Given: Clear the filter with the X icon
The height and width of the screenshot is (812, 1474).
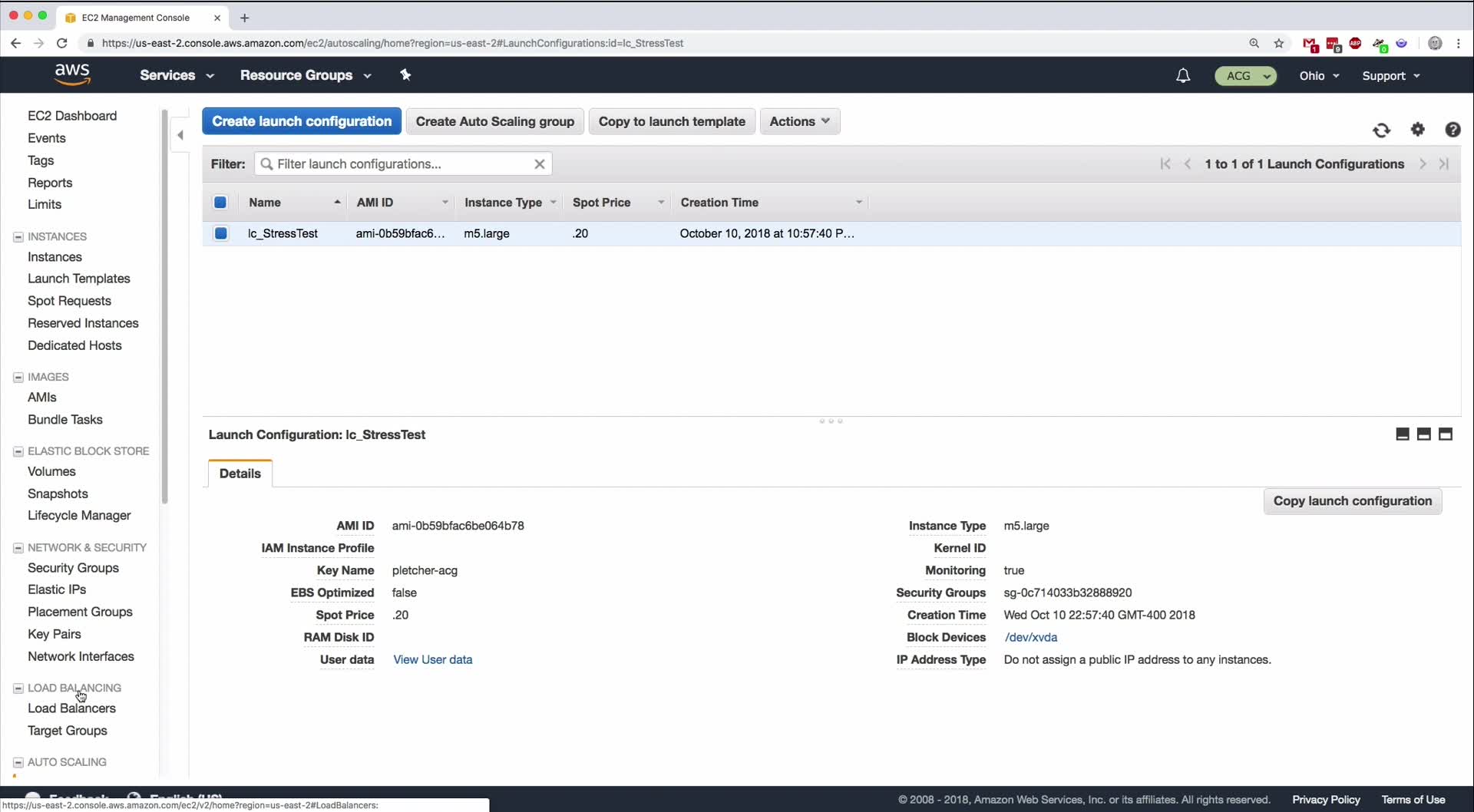Looking at the screenshot, I should coord(540,163).
